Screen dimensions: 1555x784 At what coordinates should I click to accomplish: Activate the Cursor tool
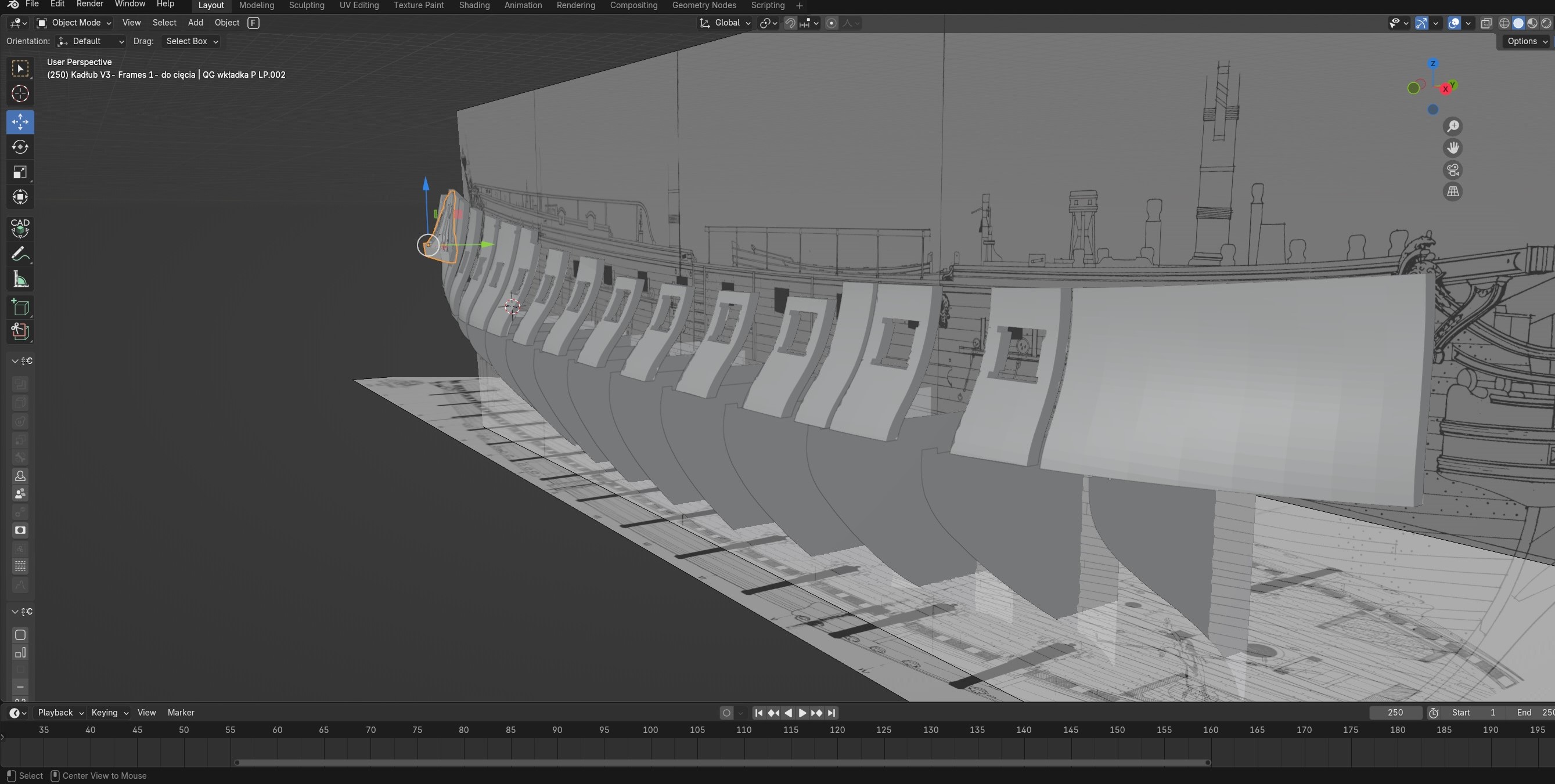[x=20, y=94]
